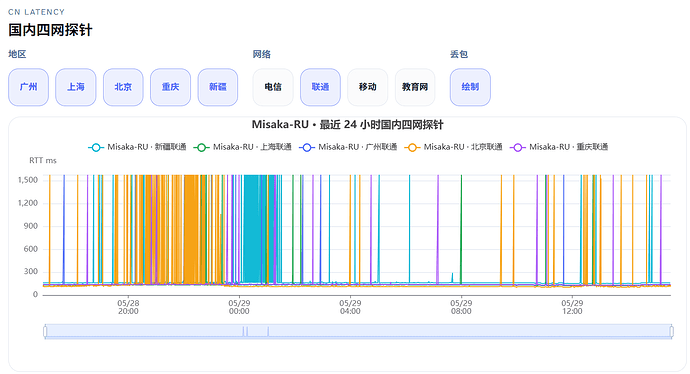
Task: Click the cyan 新疆联通 legend marker
Action: pyautogui.click(x=96, y=147)
